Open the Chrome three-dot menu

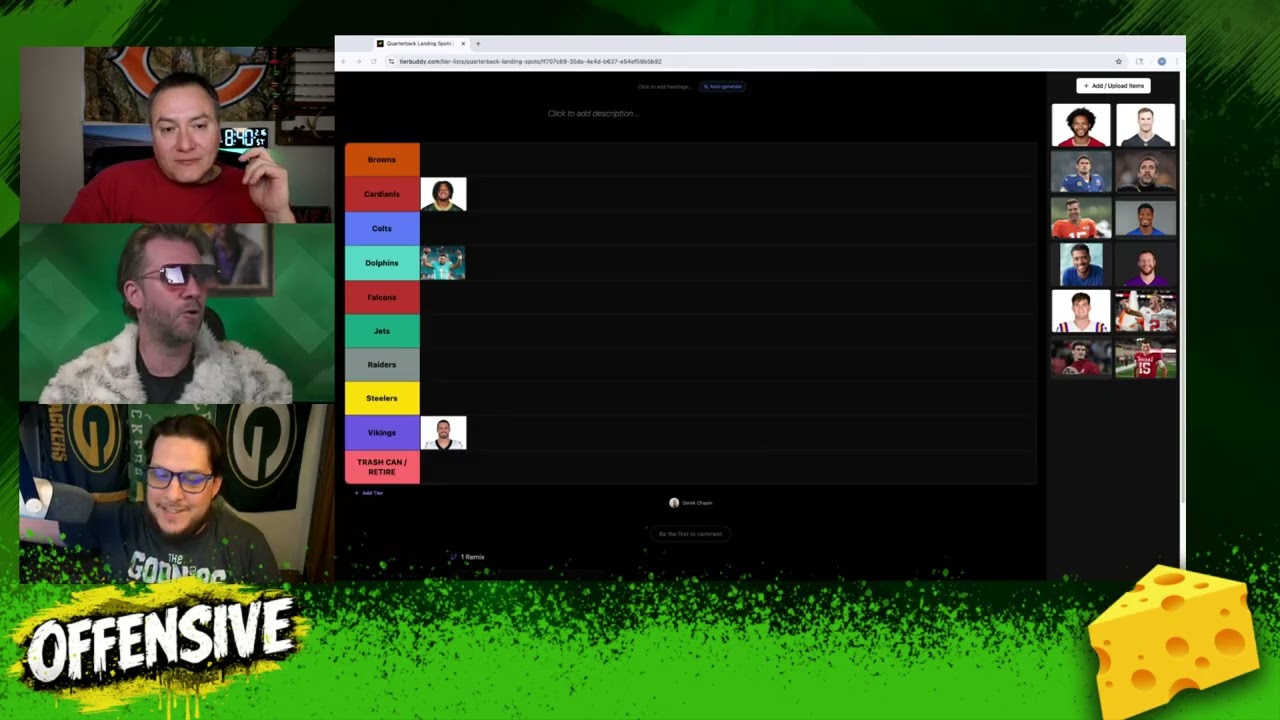pyautogui.click(x=1176, y=61)
